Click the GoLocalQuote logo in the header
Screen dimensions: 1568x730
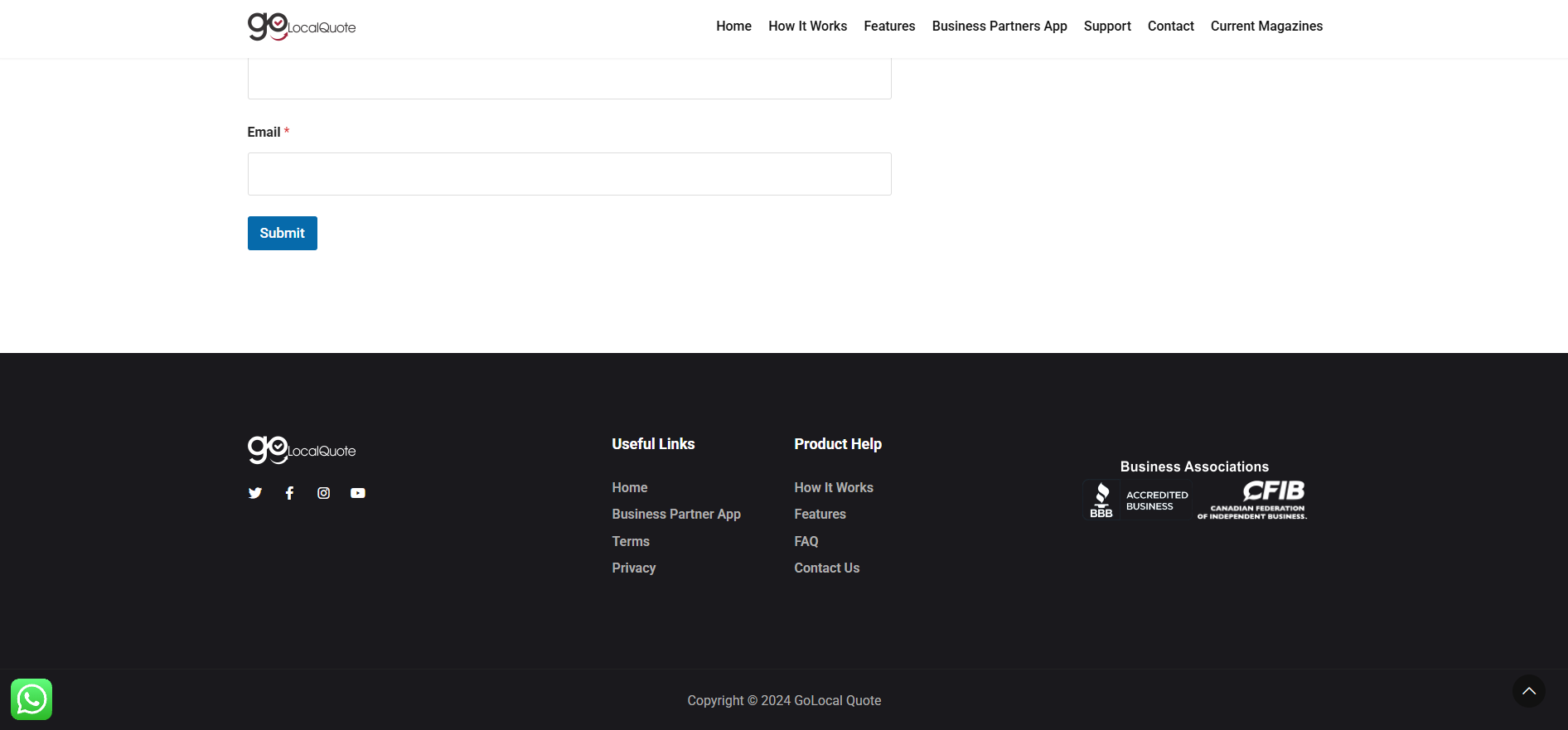click(302, 27)
